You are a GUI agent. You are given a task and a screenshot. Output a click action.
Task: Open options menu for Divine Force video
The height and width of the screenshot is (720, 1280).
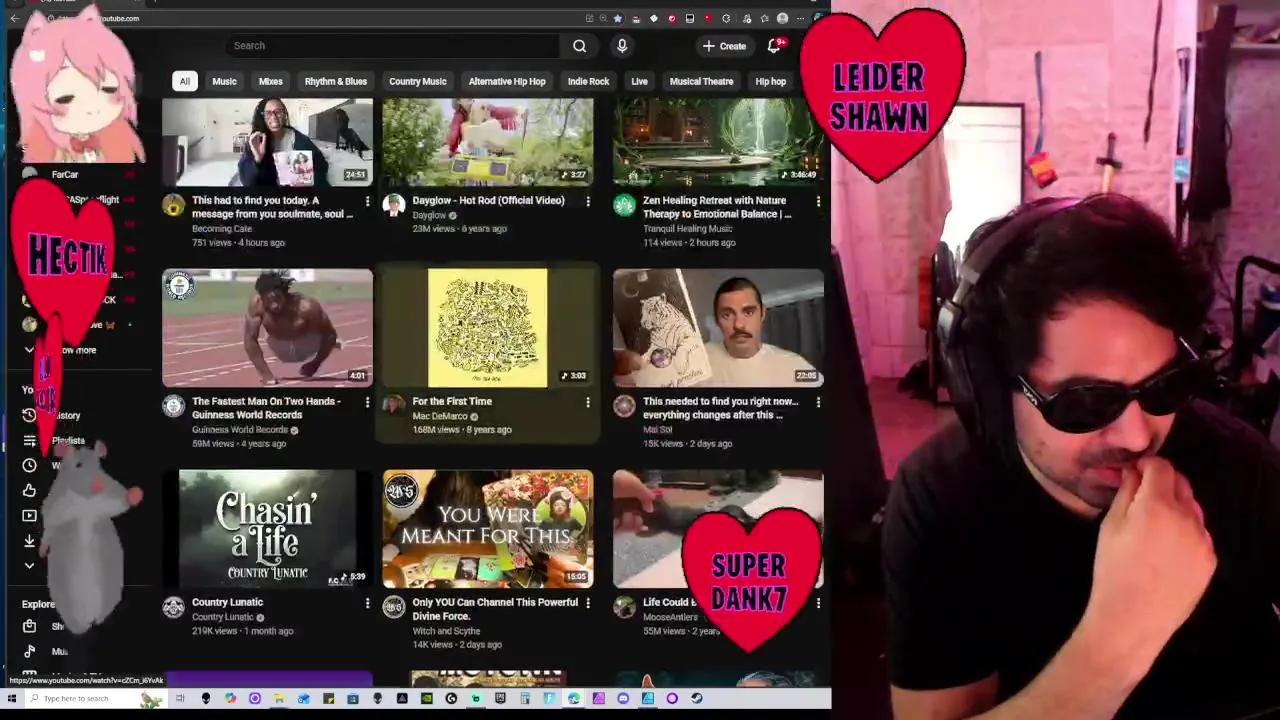point(588,604)
